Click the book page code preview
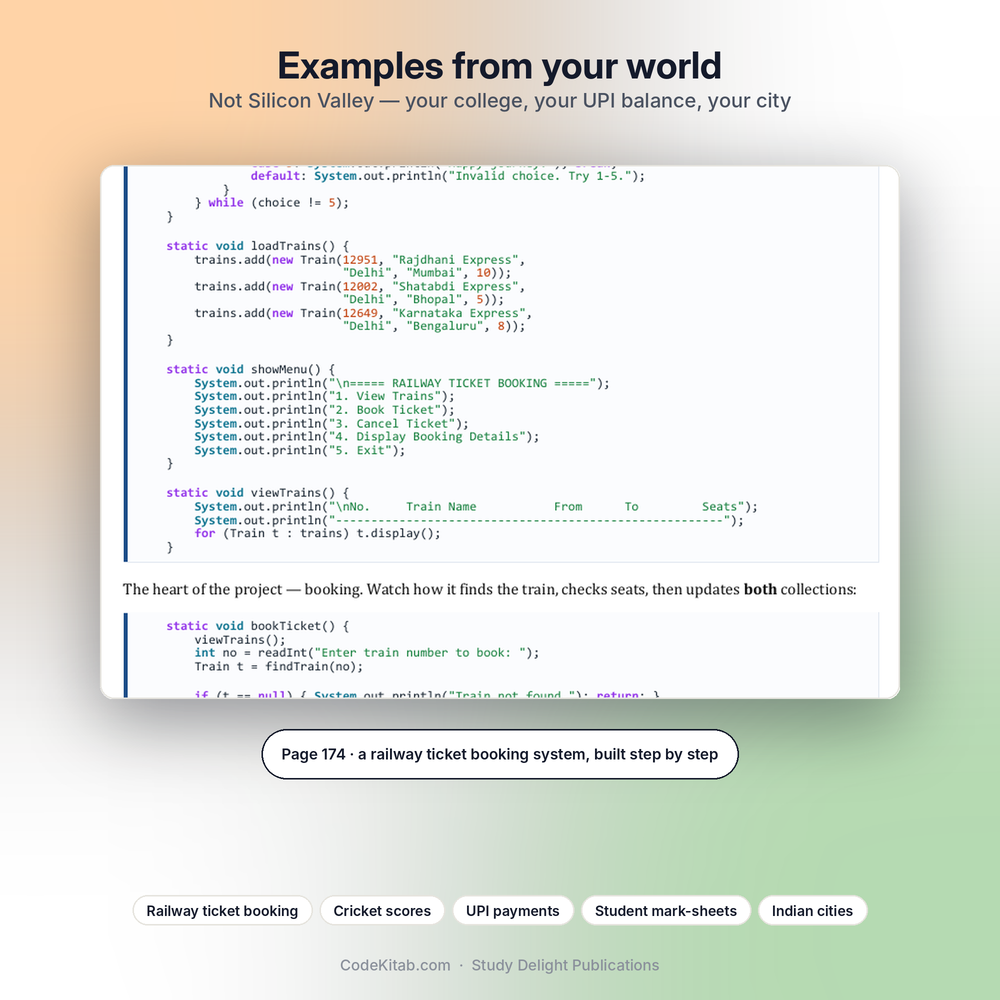The width and height of the screenshot is (1000, 1000). (x=500, y=432)
